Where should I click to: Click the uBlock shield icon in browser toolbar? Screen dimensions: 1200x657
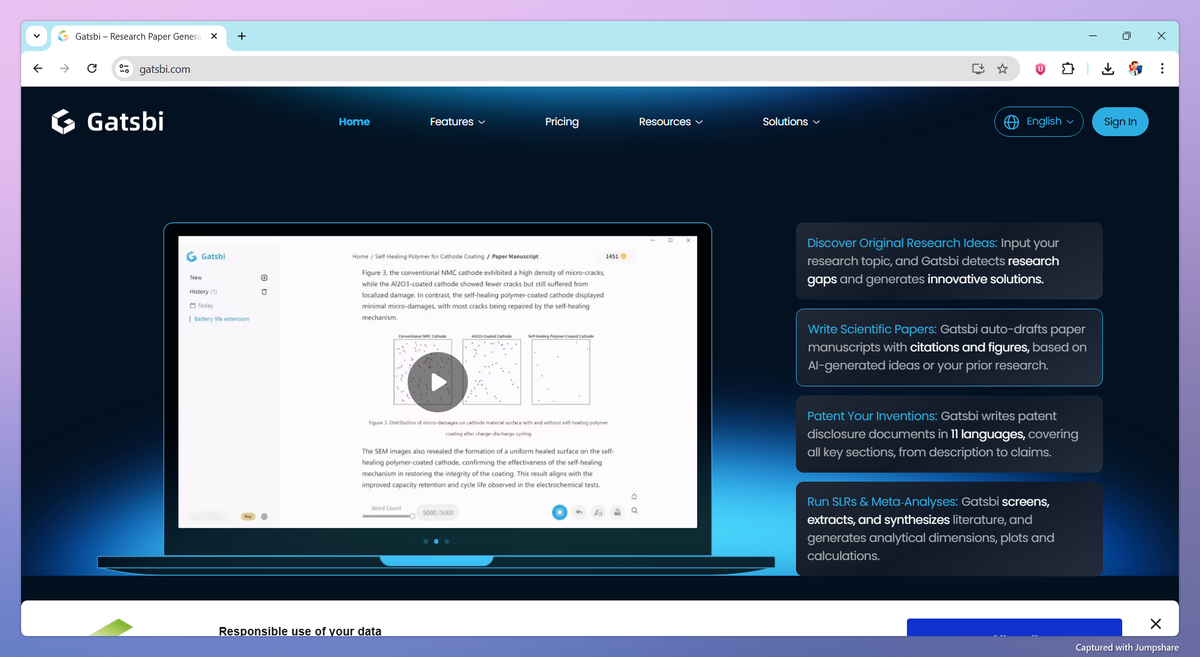(x=1039, y=69)
